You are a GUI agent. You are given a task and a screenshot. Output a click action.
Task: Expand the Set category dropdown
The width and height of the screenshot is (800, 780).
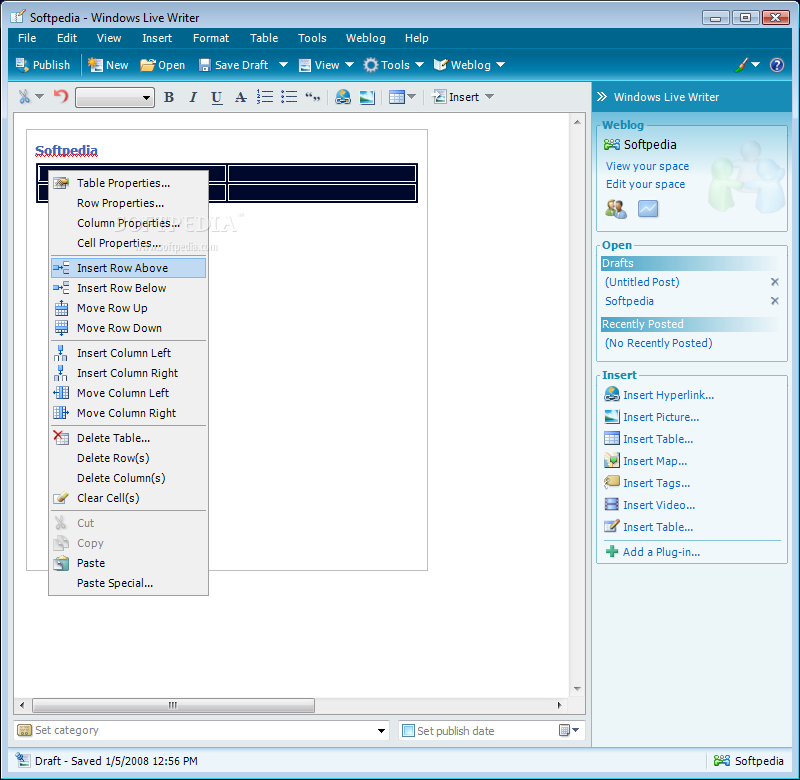click(x=381, y=731)
